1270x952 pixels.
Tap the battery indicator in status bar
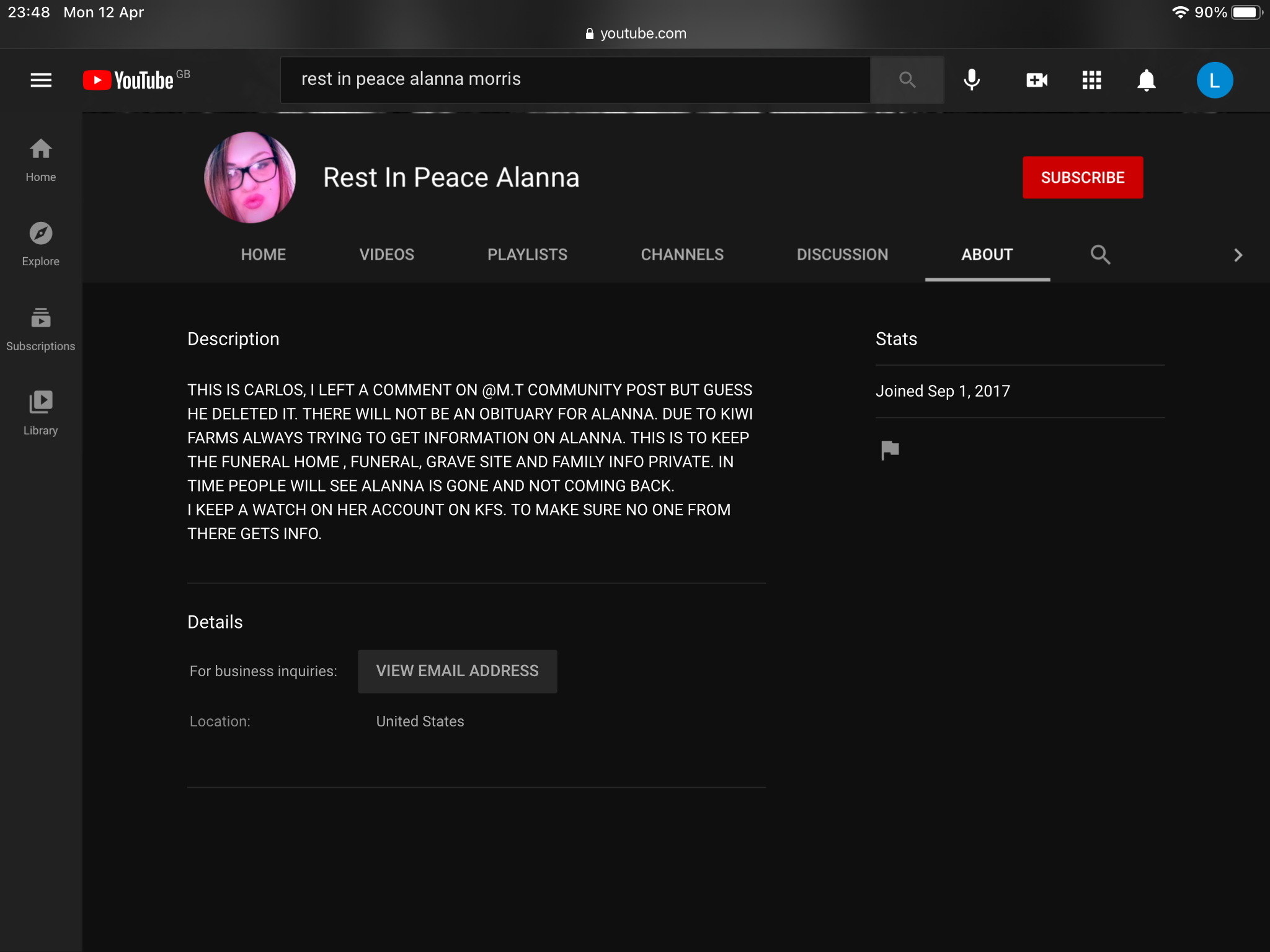1247,12
